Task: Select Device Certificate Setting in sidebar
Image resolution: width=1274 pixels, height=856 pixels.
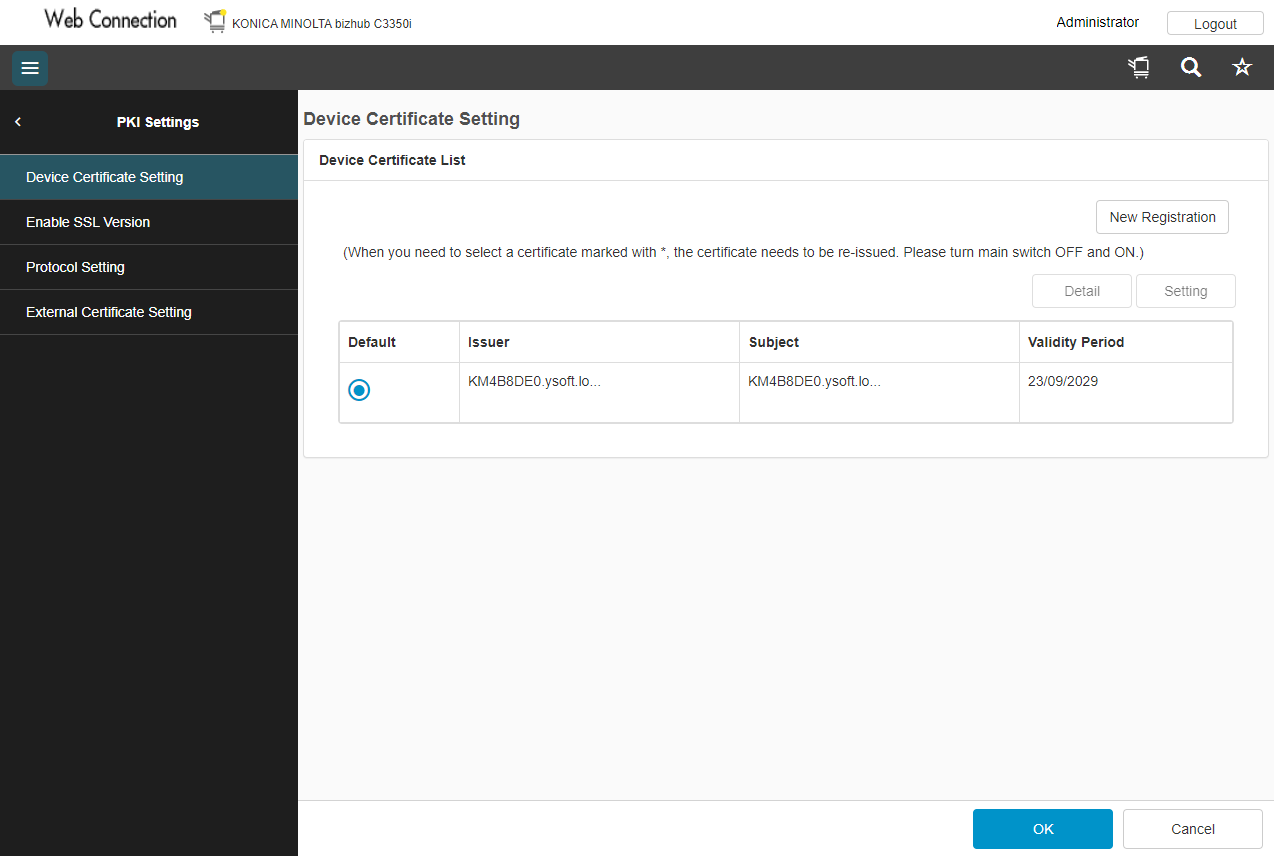Action: 105,176
